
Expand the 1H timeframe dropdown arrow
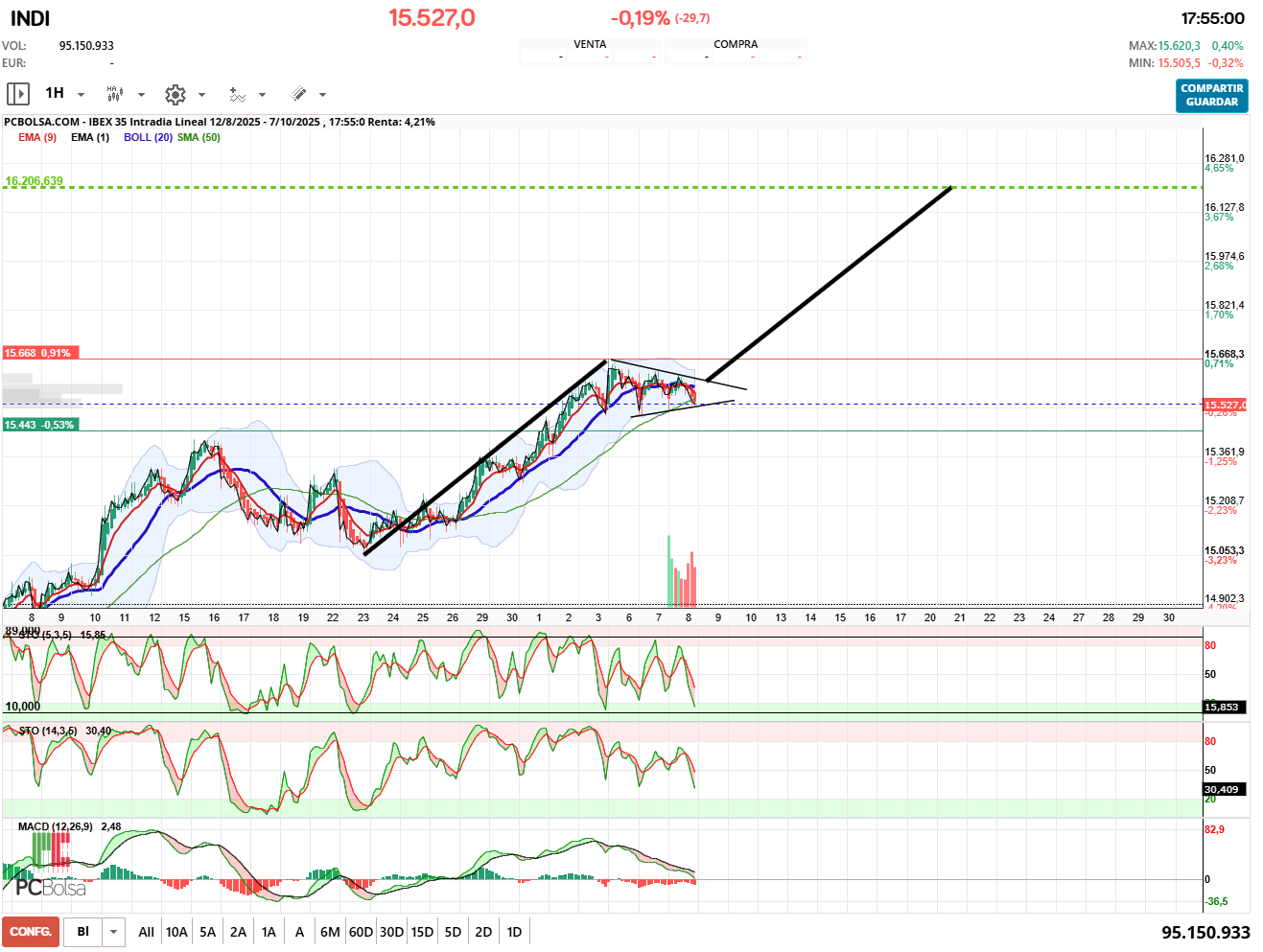pyautogui.click(x=82, y=95)
